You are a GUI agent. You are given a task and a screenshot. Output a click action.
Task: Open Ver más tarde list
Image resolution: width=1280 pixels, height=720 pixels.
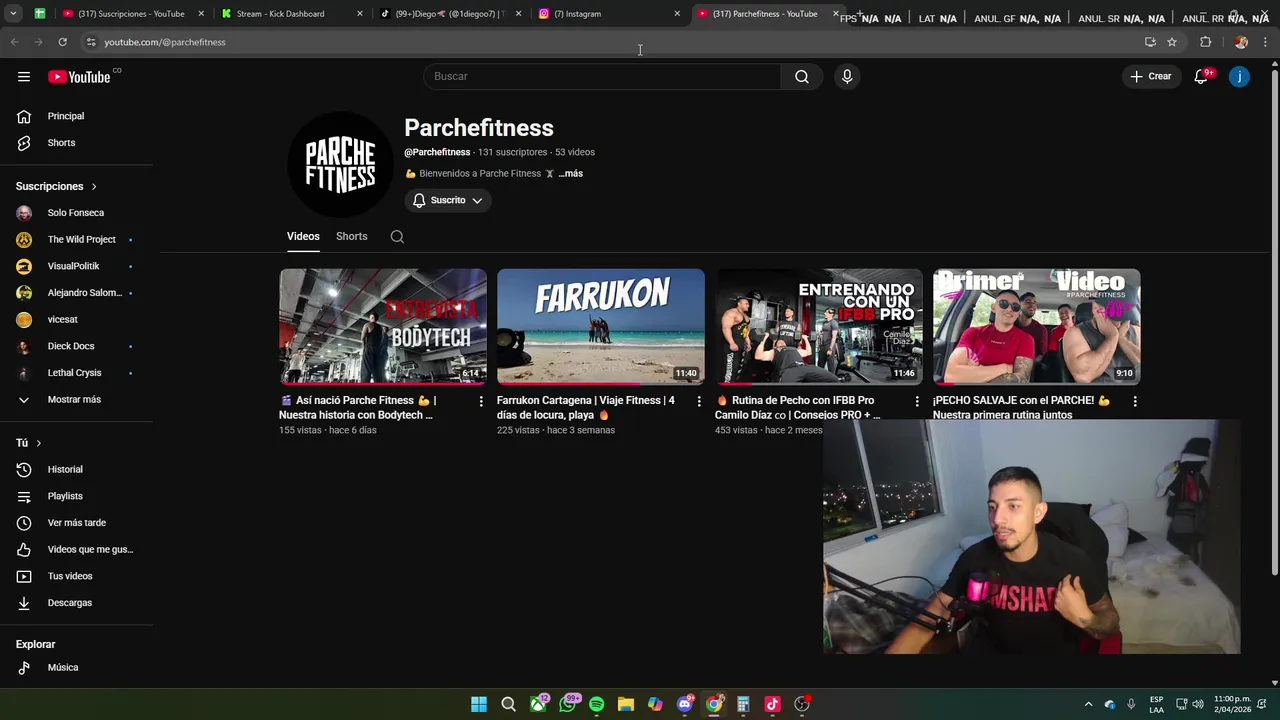tap(76, 523)
